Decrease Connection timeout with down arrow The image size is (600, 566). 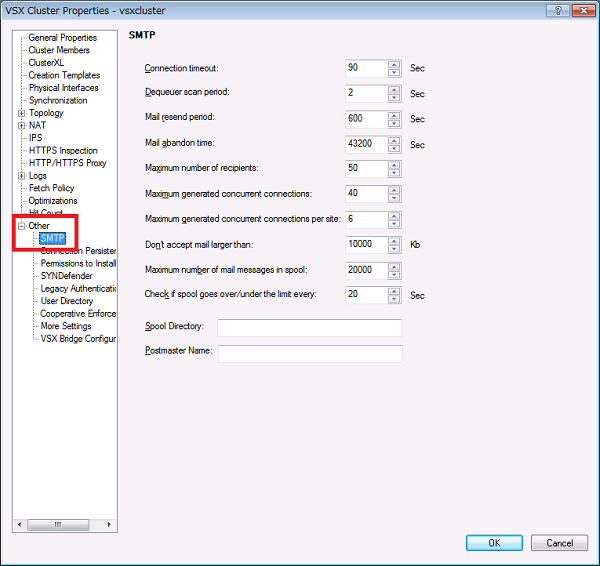coord(394,72)
